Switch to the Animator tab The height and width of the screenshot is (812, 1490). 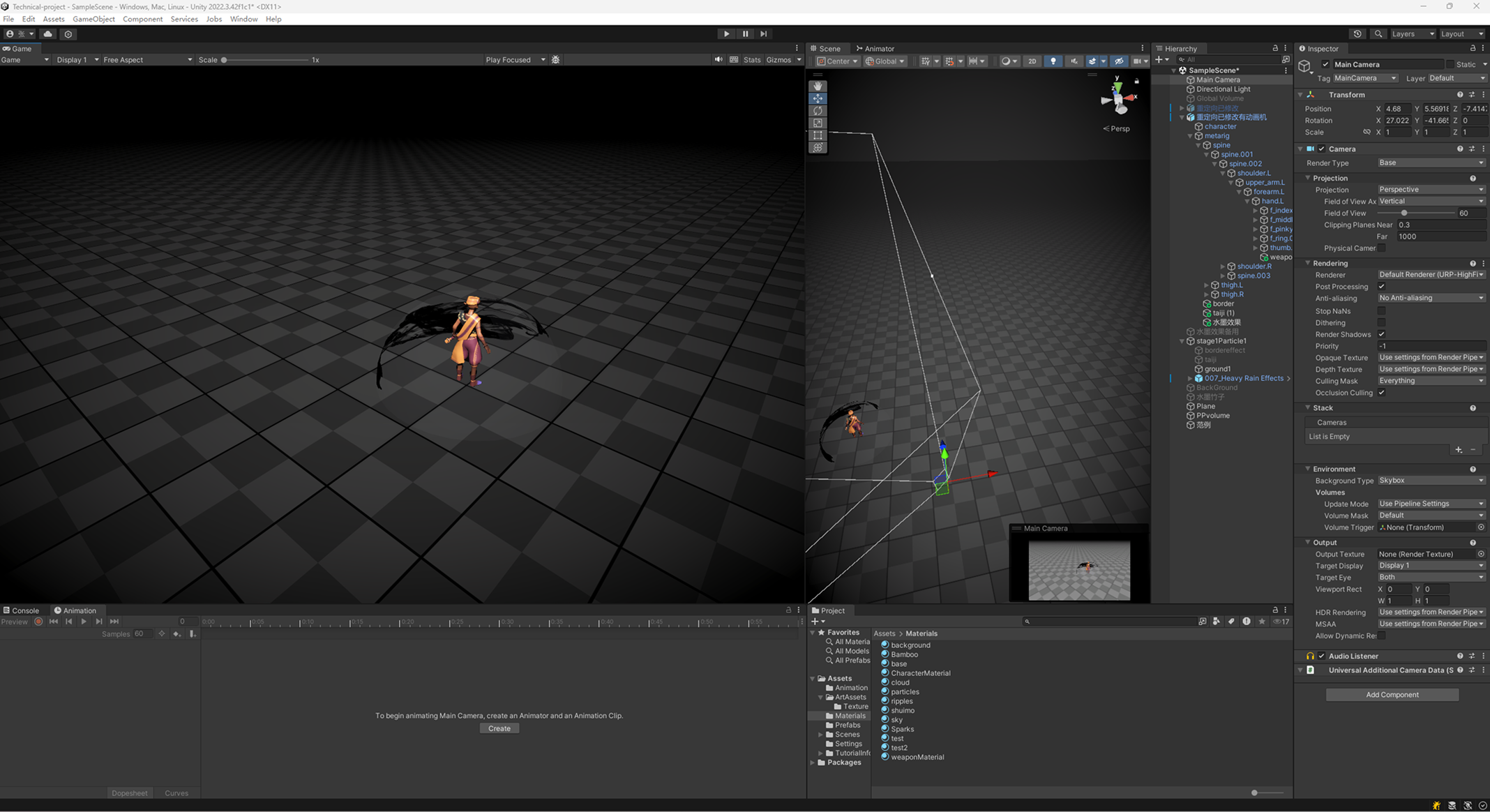(x=875, y=48)
